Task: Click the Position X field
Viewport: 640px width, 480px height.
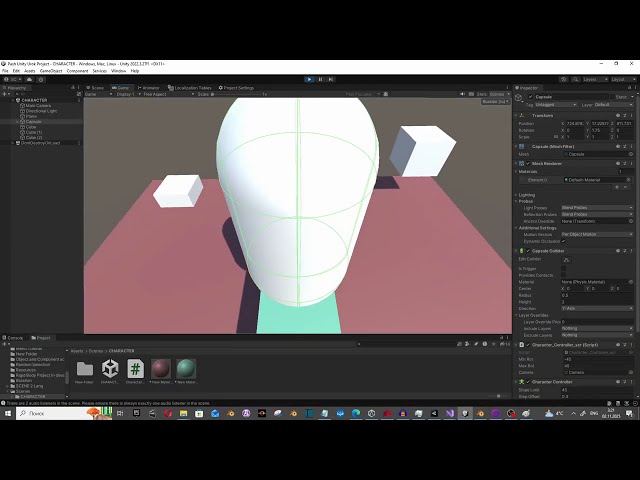Action: click(575, 123)
